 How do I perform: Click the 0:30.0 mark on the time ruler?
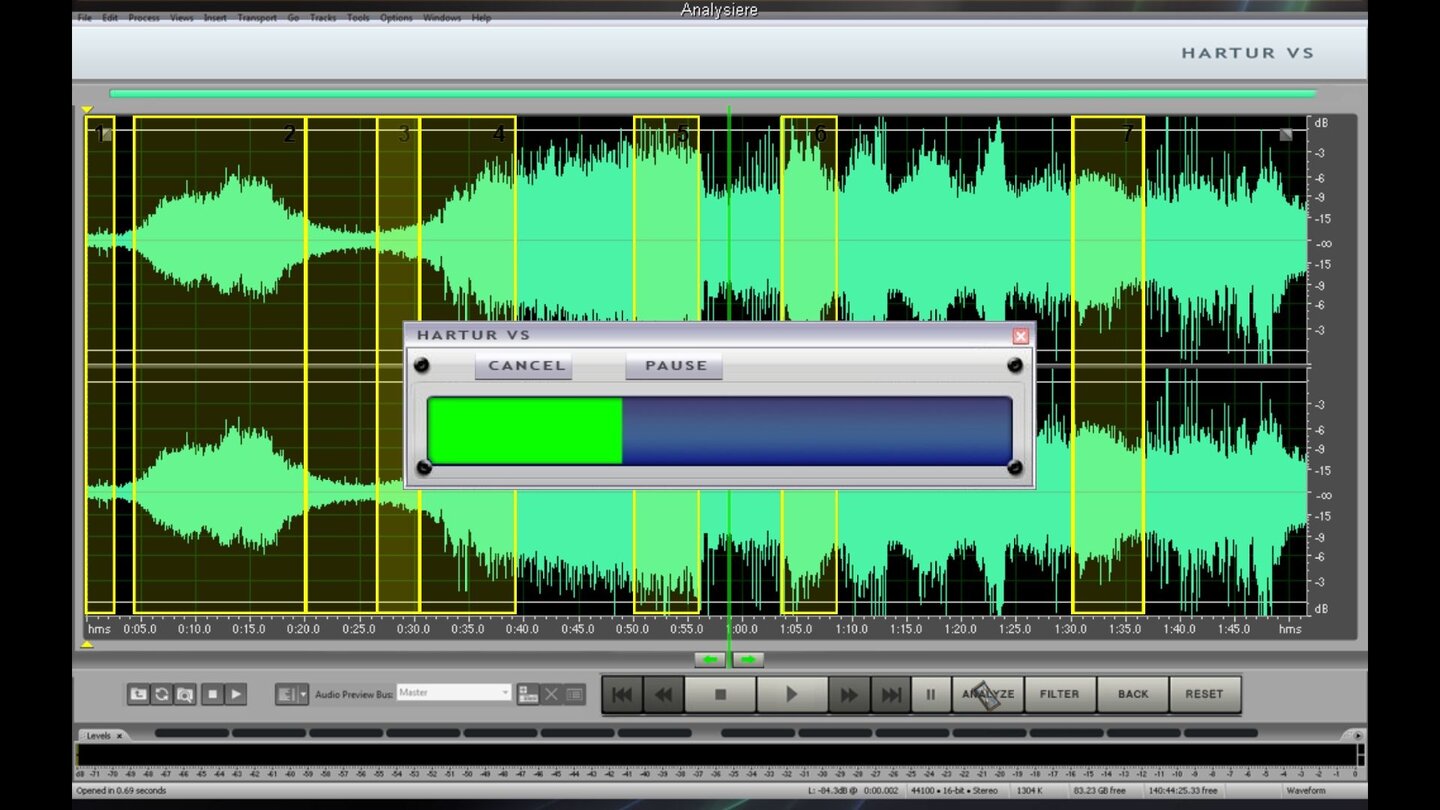(413, 629)
